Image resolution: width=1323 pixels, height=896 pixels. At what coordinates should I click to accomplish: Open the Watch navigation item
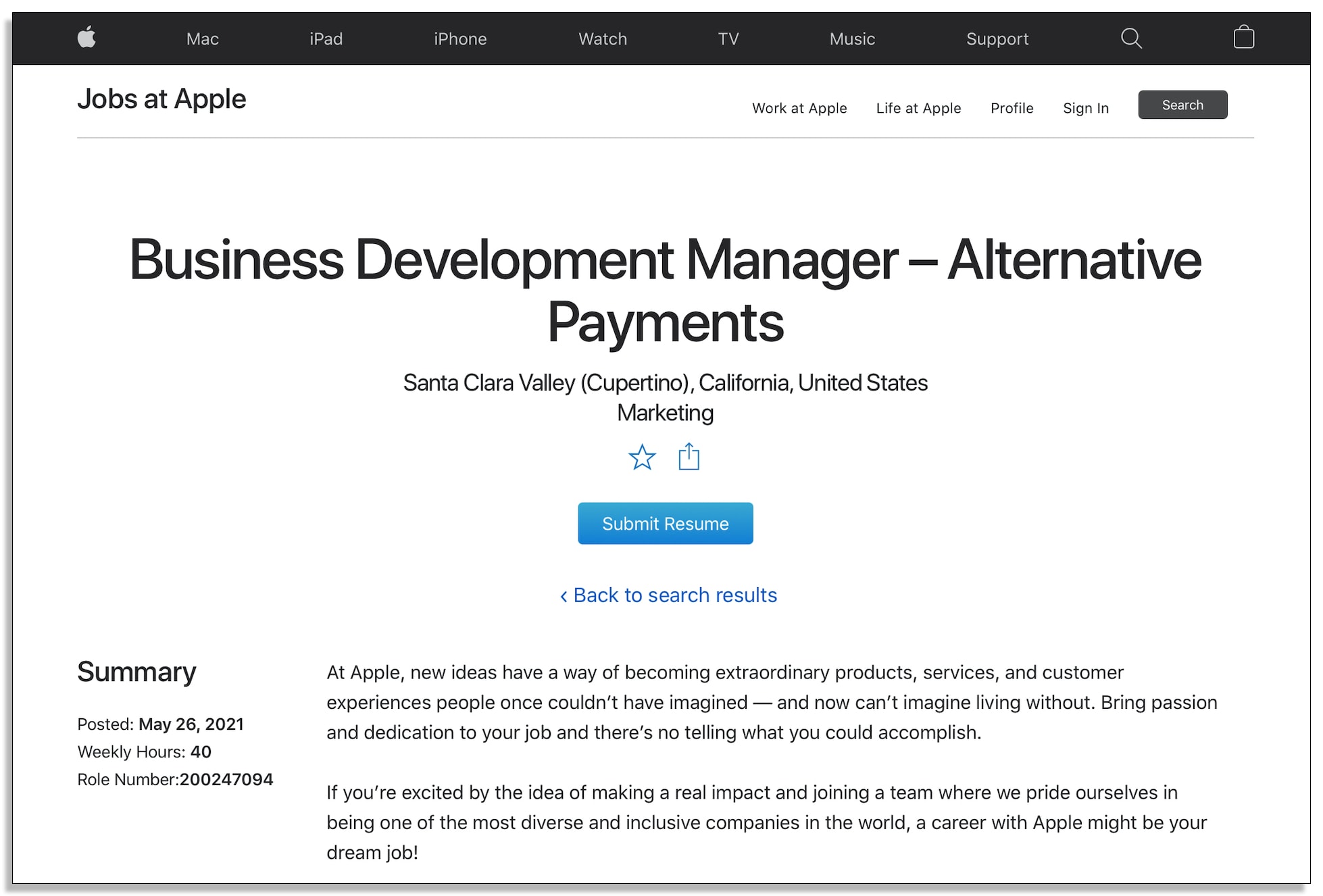coord(603,39)
